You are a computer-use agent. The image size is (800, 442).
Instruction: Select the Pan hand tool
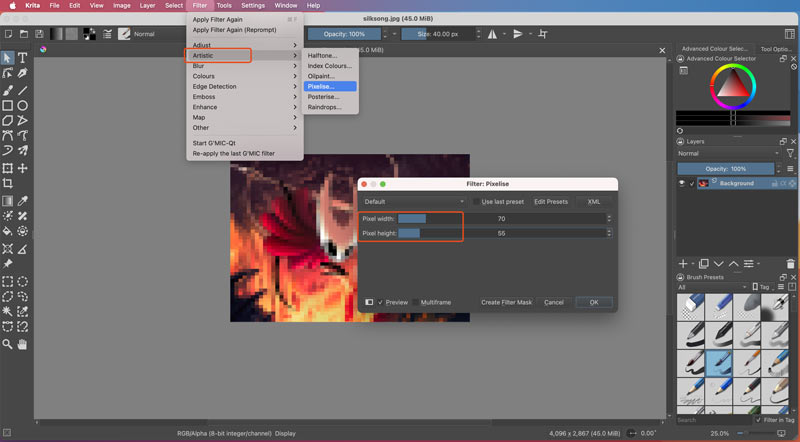tap(22, 345)
